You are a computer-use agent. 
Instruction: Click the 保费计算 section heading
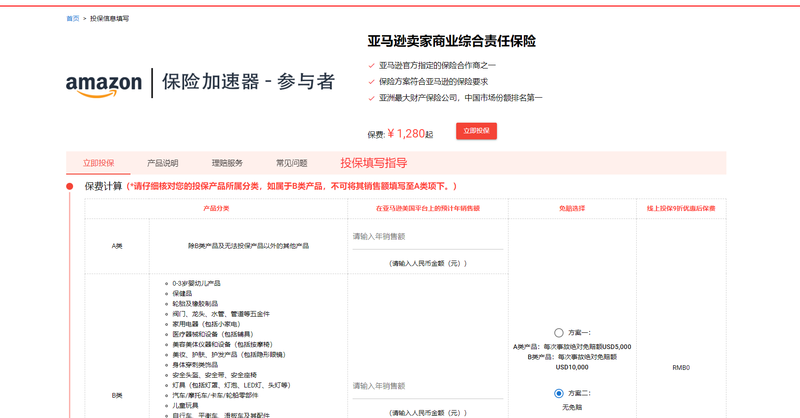[x=103, y=186]
